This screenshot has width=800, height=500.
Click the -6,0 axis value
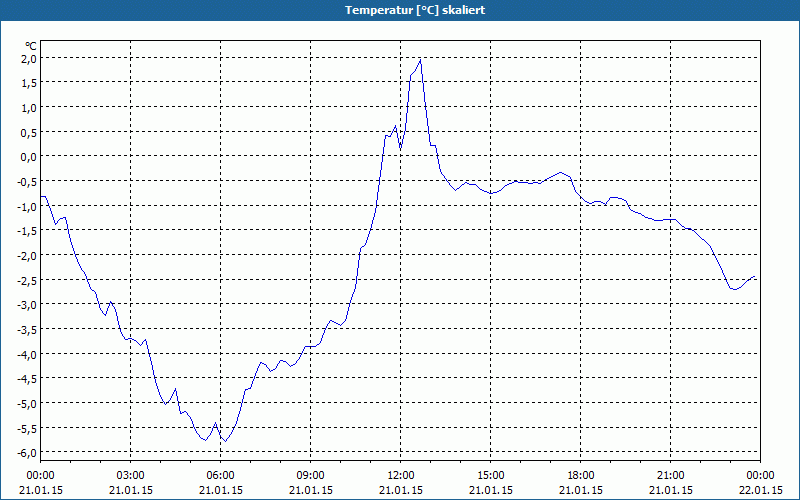click(28, 453)
